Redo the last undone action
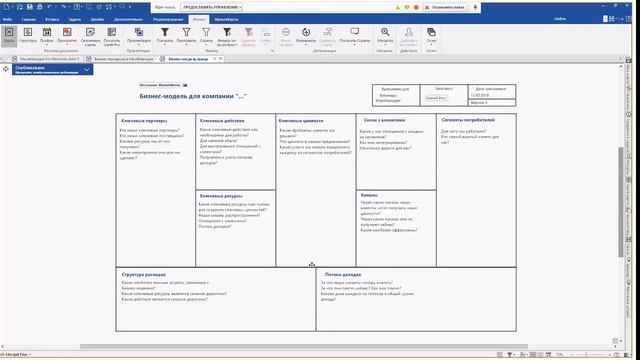The image size is (640, 360). (63, 7)
